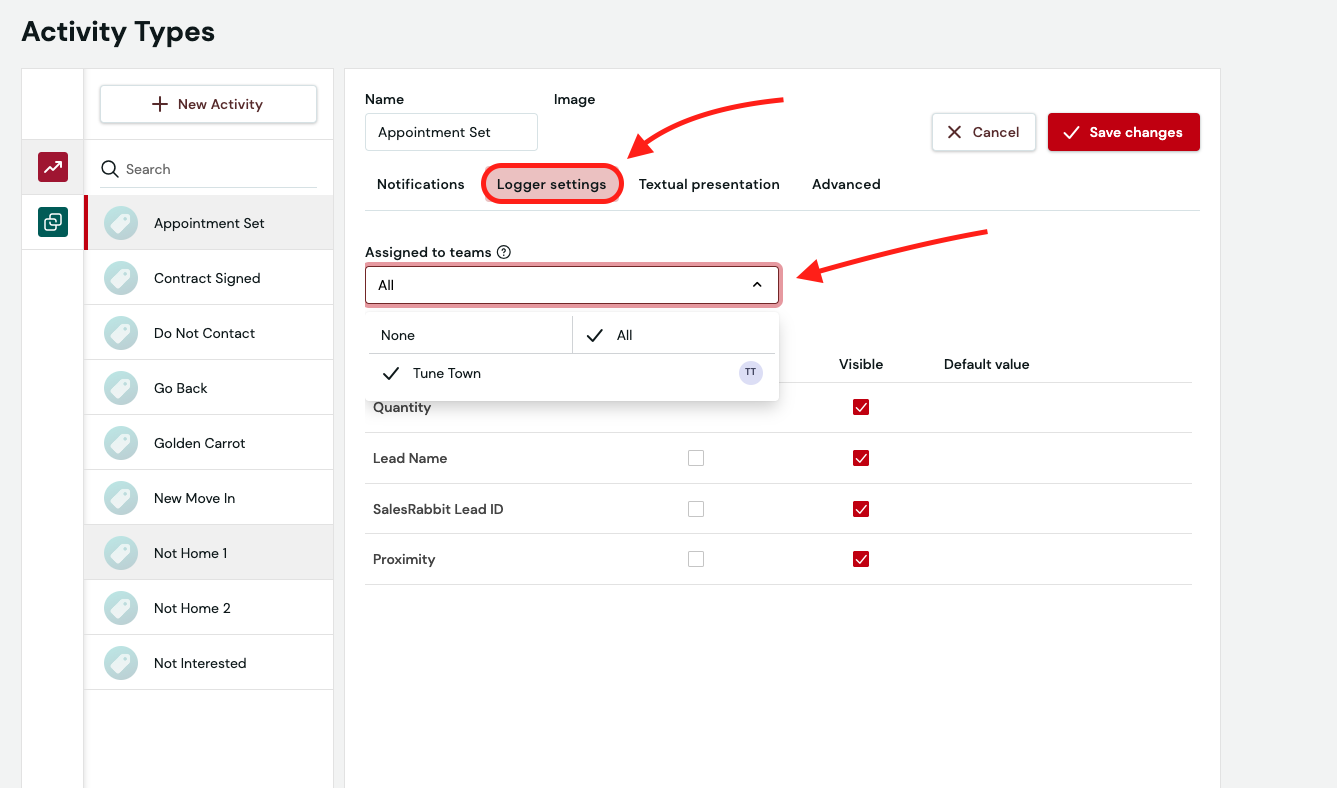Viewport: 1337px width, 788px height.
Task: Click the magnifier icon in the search box
Action: (110, 169)
